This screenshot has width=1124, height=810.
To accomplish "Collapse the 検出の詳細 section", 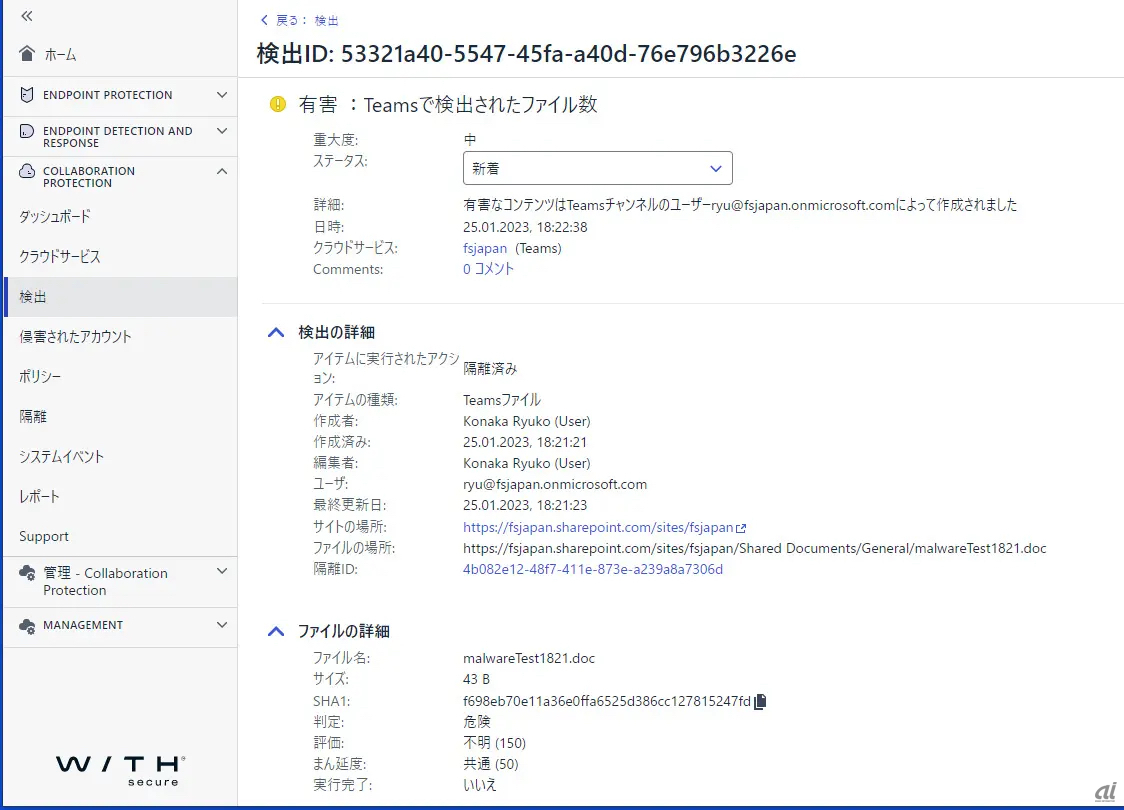I will [x=277, y=332].
